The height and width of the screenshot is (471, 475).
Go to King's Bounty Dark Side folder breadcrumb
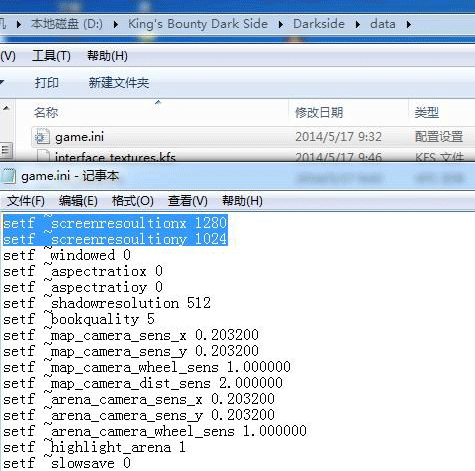click(198, 24)
